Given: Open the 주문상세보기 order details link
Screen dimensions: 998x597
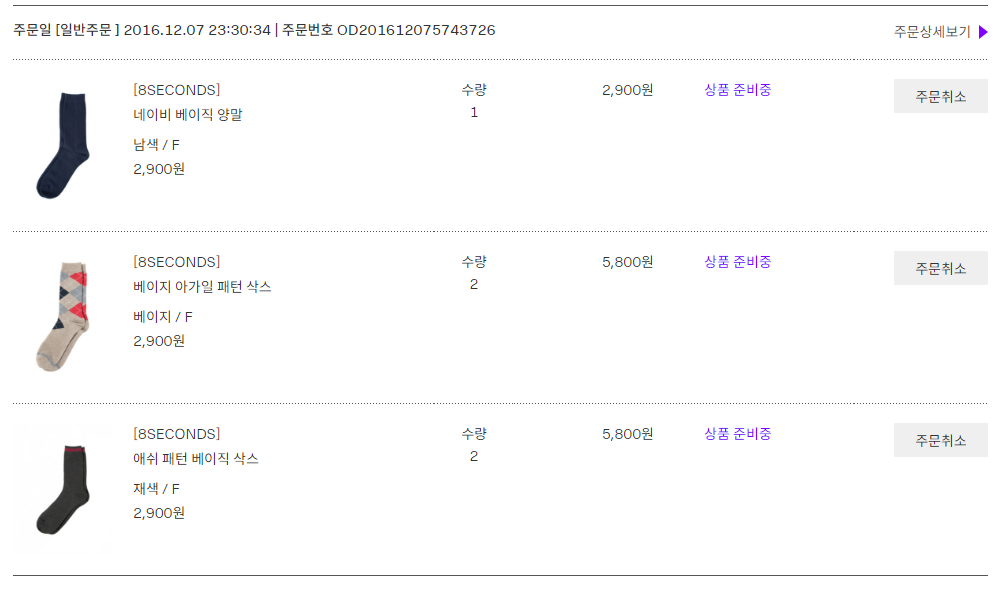Looking at the screenshot, I should coord(932,32).
